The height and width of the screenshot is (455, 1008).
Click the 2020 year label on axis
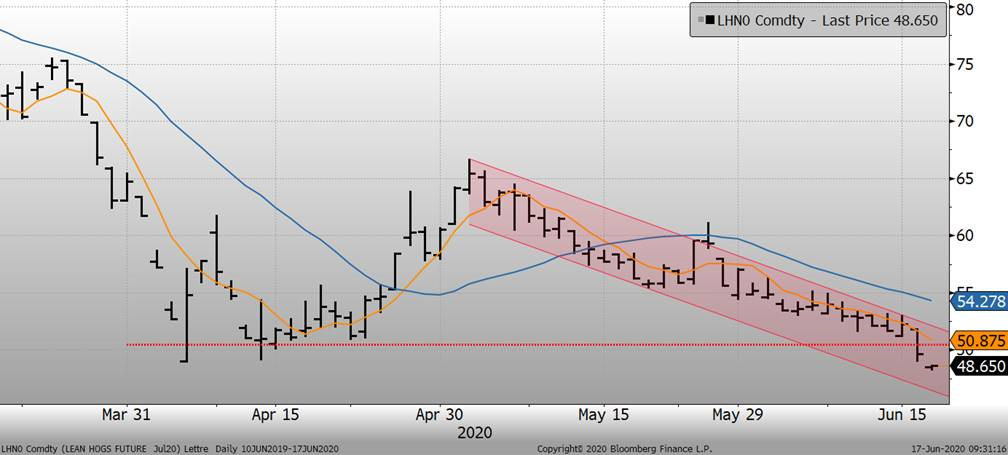coord(475,432)
